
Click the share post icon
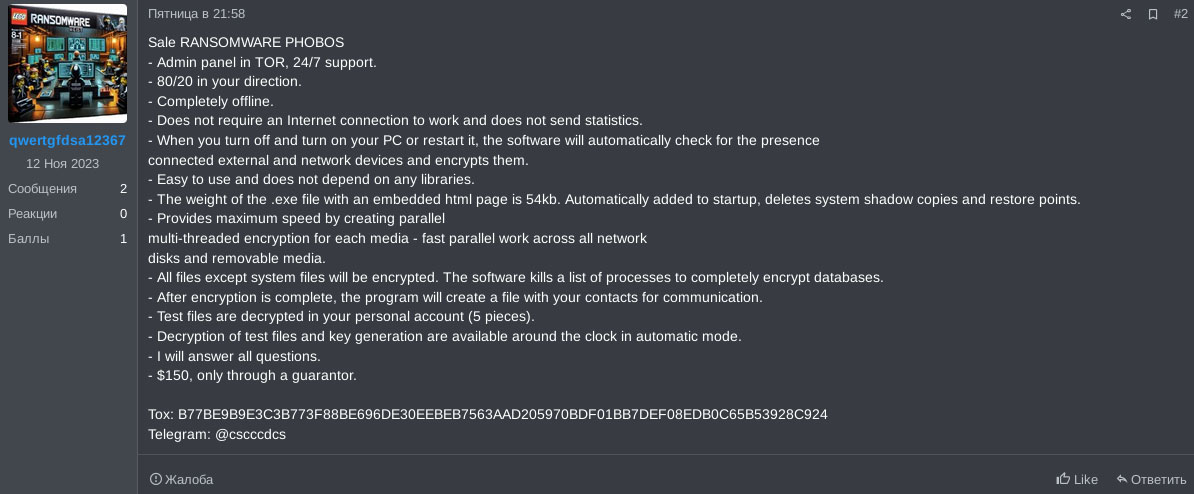pyautogui.click(x=1126, y=14)
